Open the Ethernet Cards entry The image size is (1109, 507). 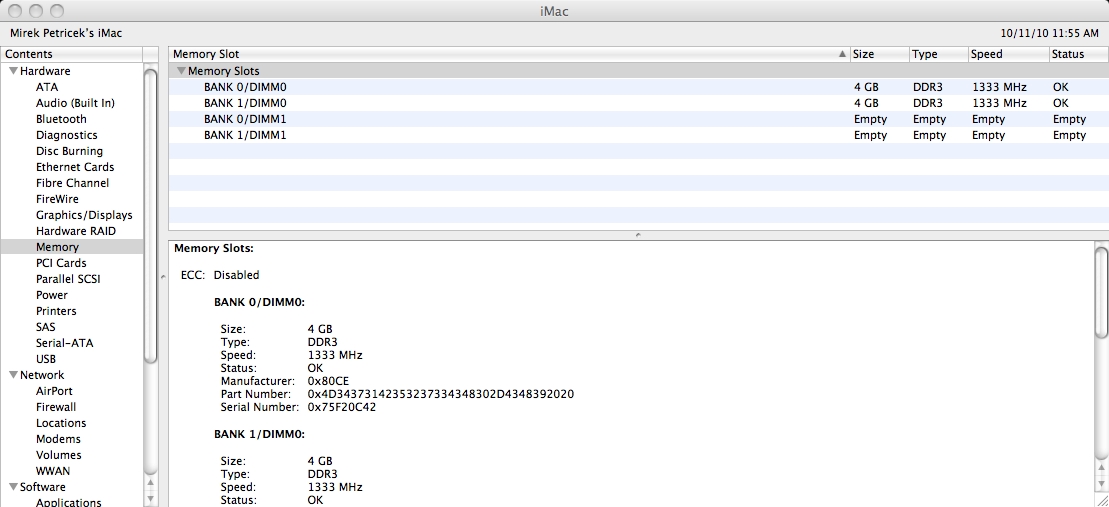click(75, 167)
